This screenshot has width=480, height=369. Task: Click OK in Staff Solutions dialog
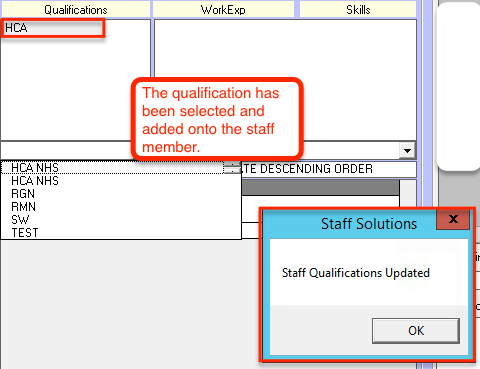[x=416, y=331]
